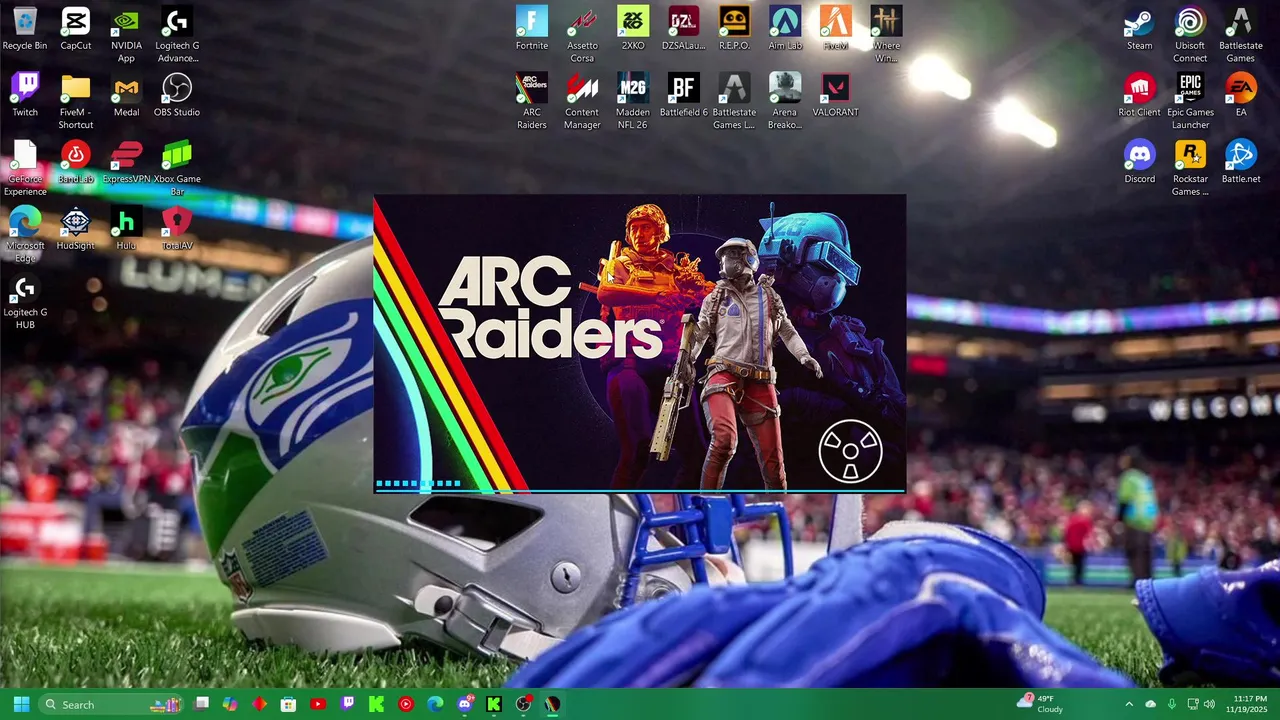Open Copilot from the taskbar

click(230, 704)
